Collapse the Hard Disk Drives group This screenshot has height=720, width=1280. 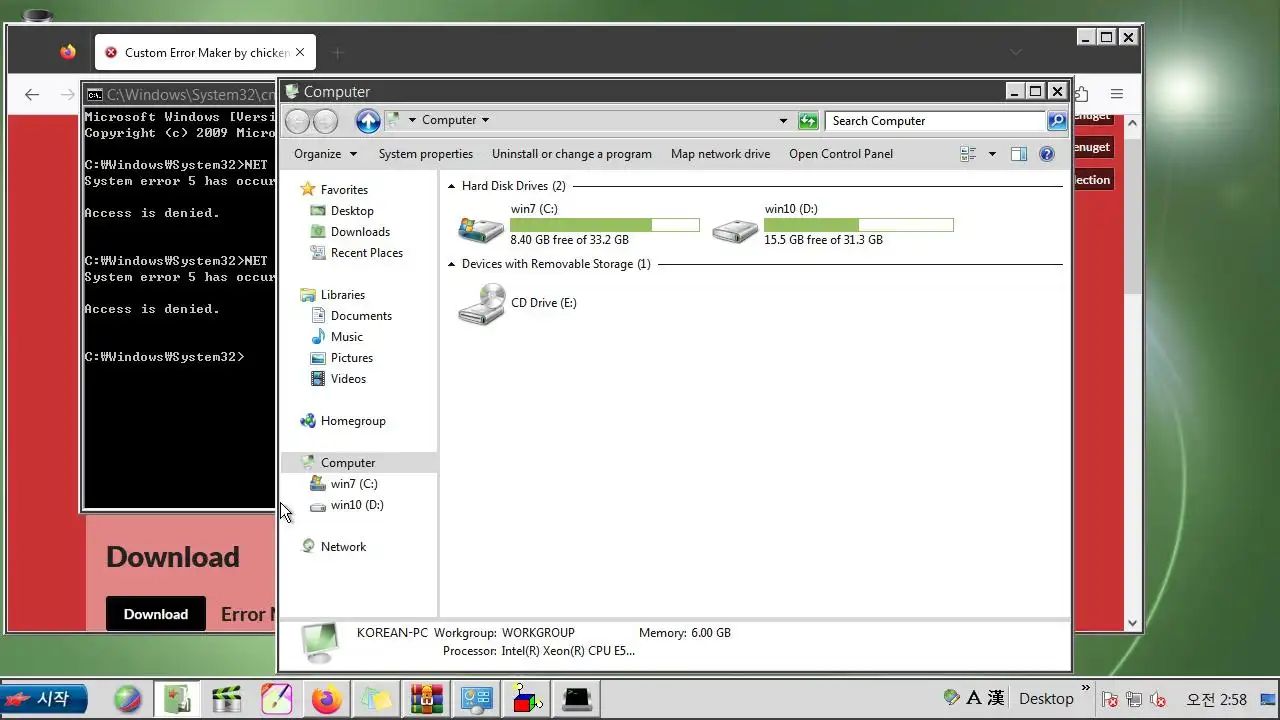click(x=452, y=186)
